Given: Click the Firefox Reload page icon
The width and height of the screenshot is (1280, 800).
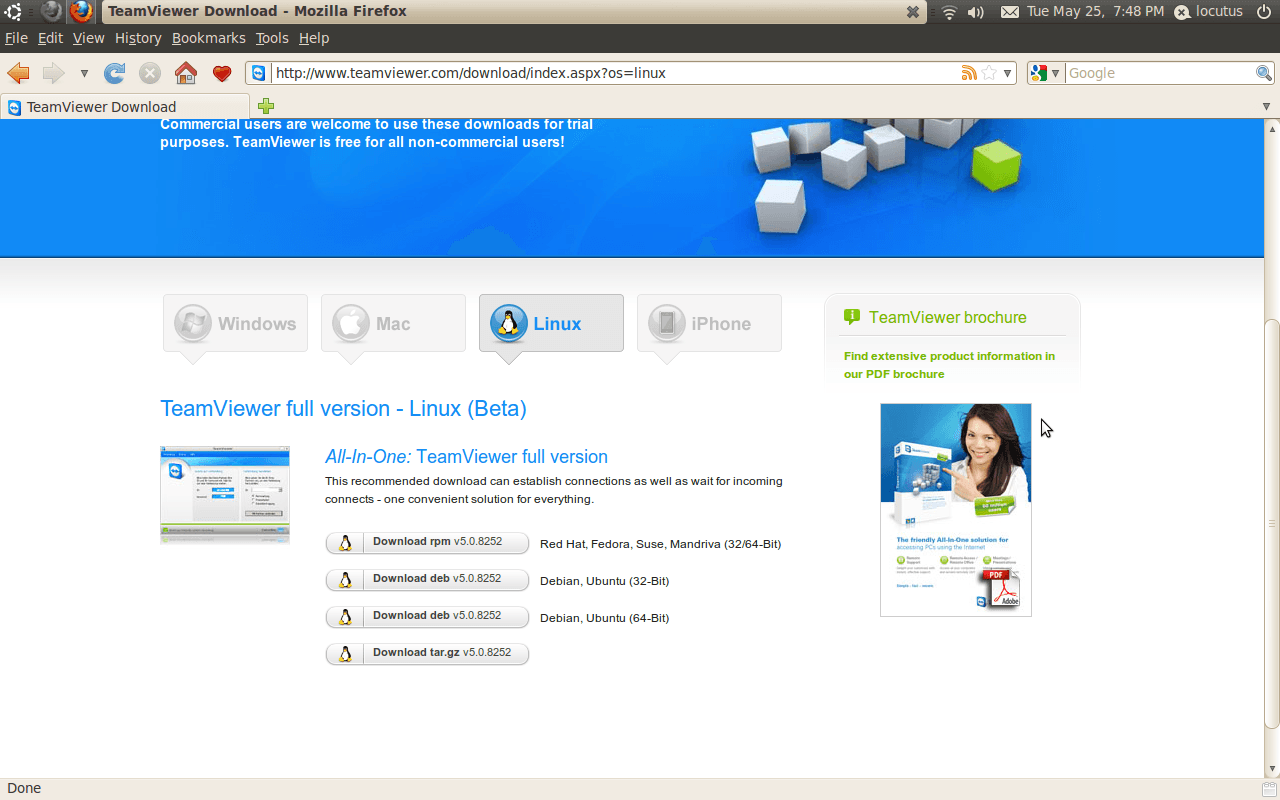Looking at the screenshot, I should pos(115,73).
